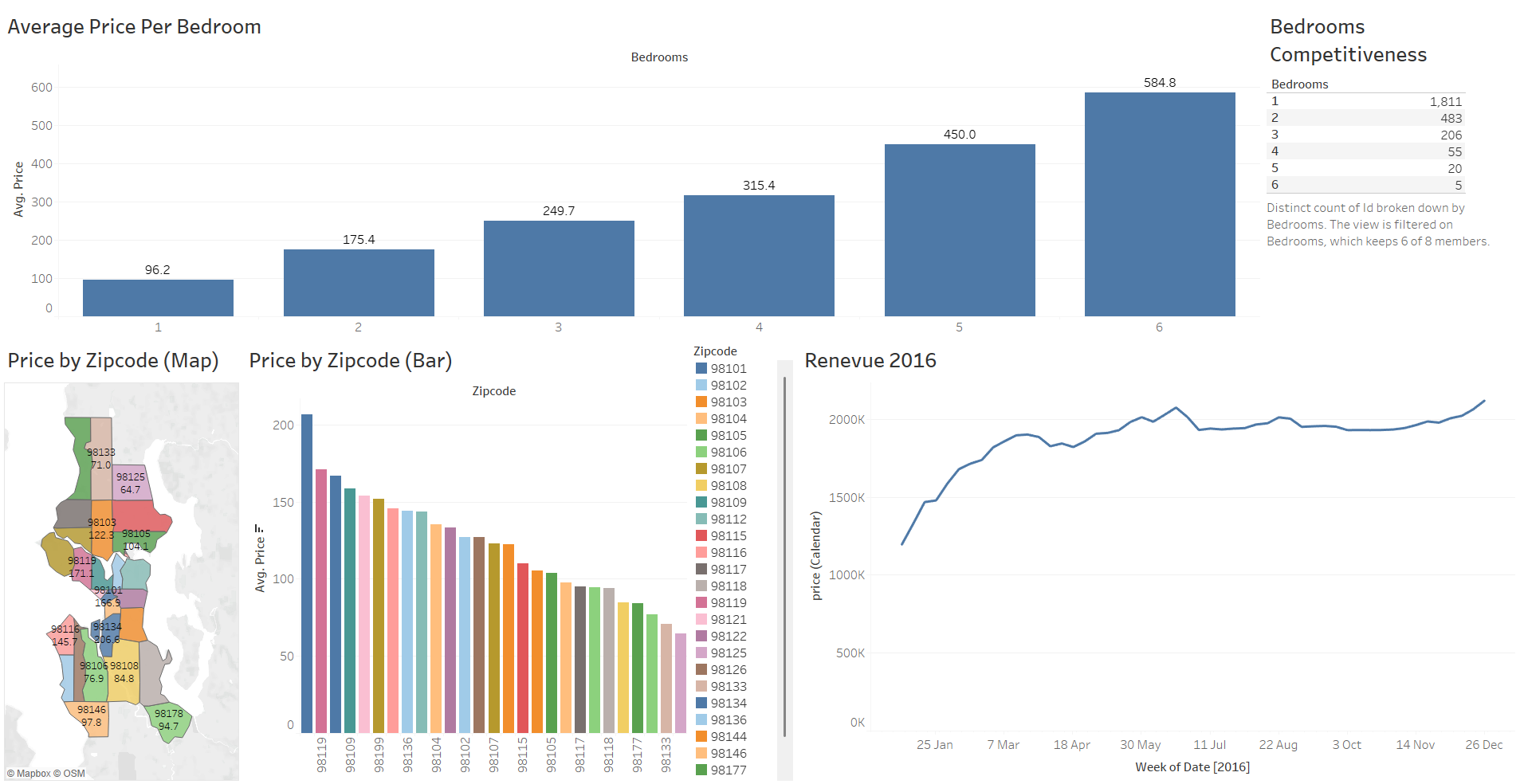Click the 1-bedroom bar labeled 96.2
The width and height of the screenshot is (1524, 784).
tap(158, 297)
